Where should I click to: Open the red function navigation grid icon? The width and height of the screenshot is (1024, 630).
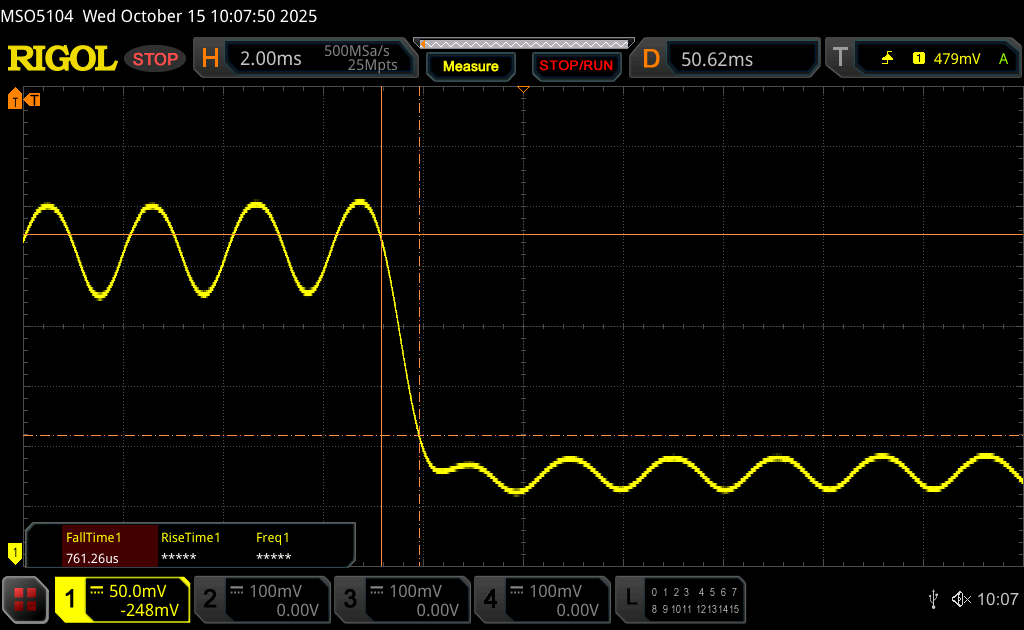click(x=26, y=600)
